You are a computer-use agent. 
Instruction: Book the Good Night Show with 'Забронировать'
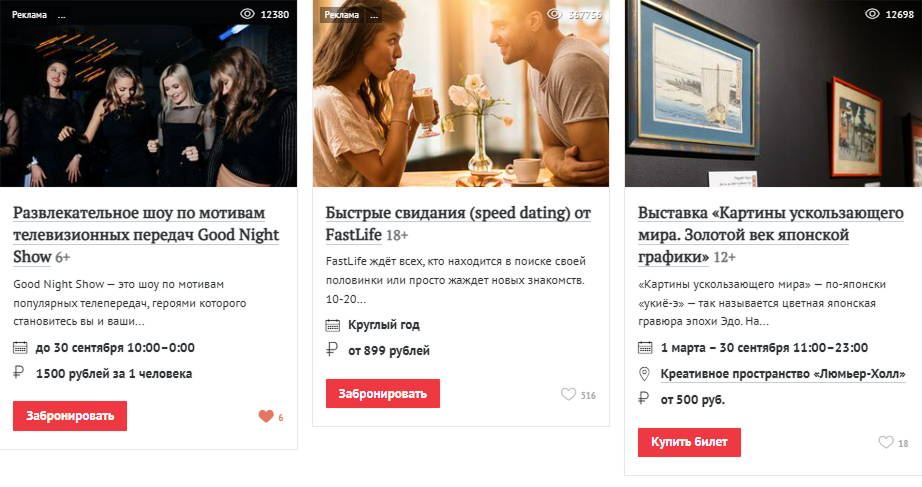pyautogui.click(x=70, y=416)
